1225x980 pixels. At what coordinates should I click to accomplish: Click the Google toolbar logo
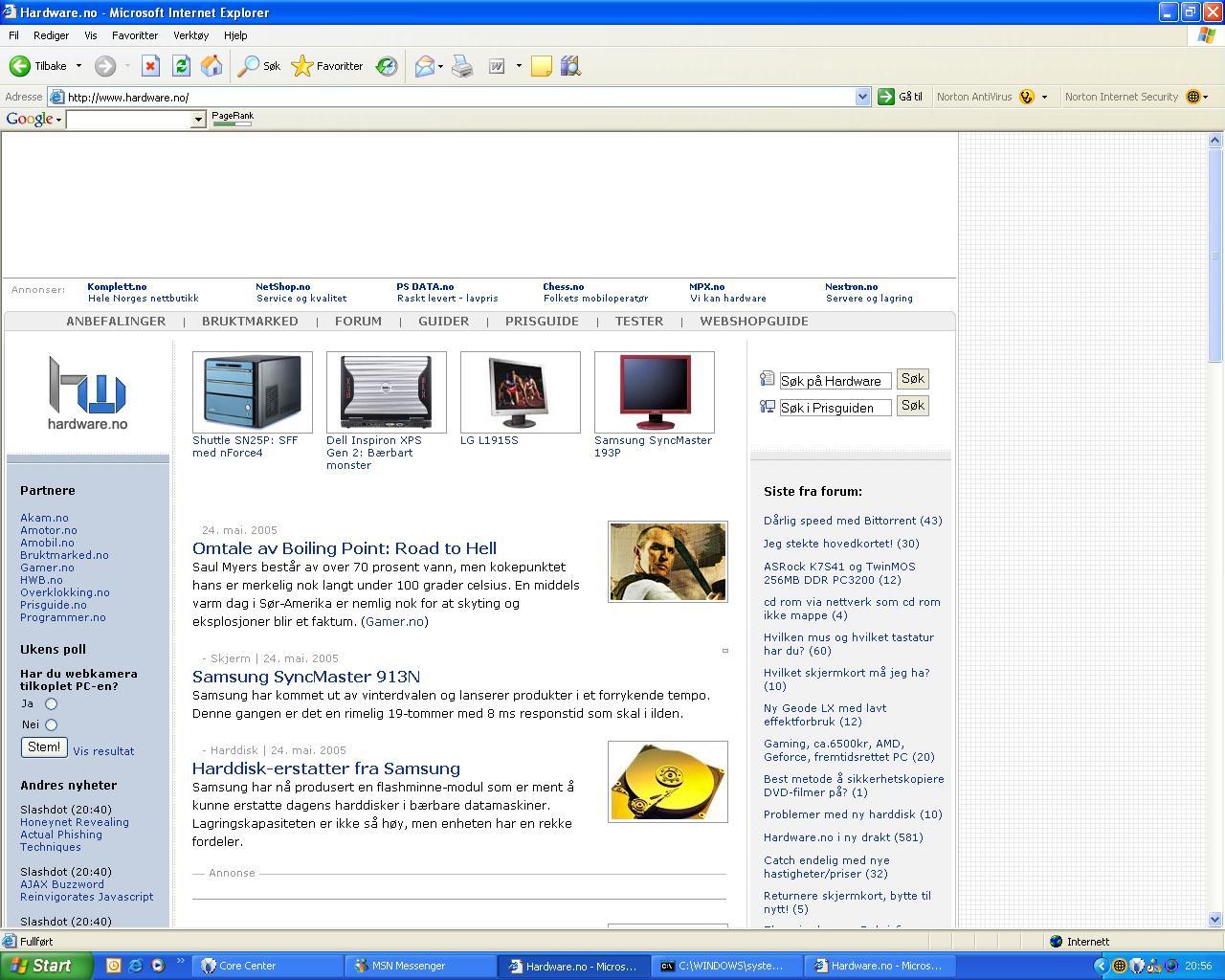30,119
